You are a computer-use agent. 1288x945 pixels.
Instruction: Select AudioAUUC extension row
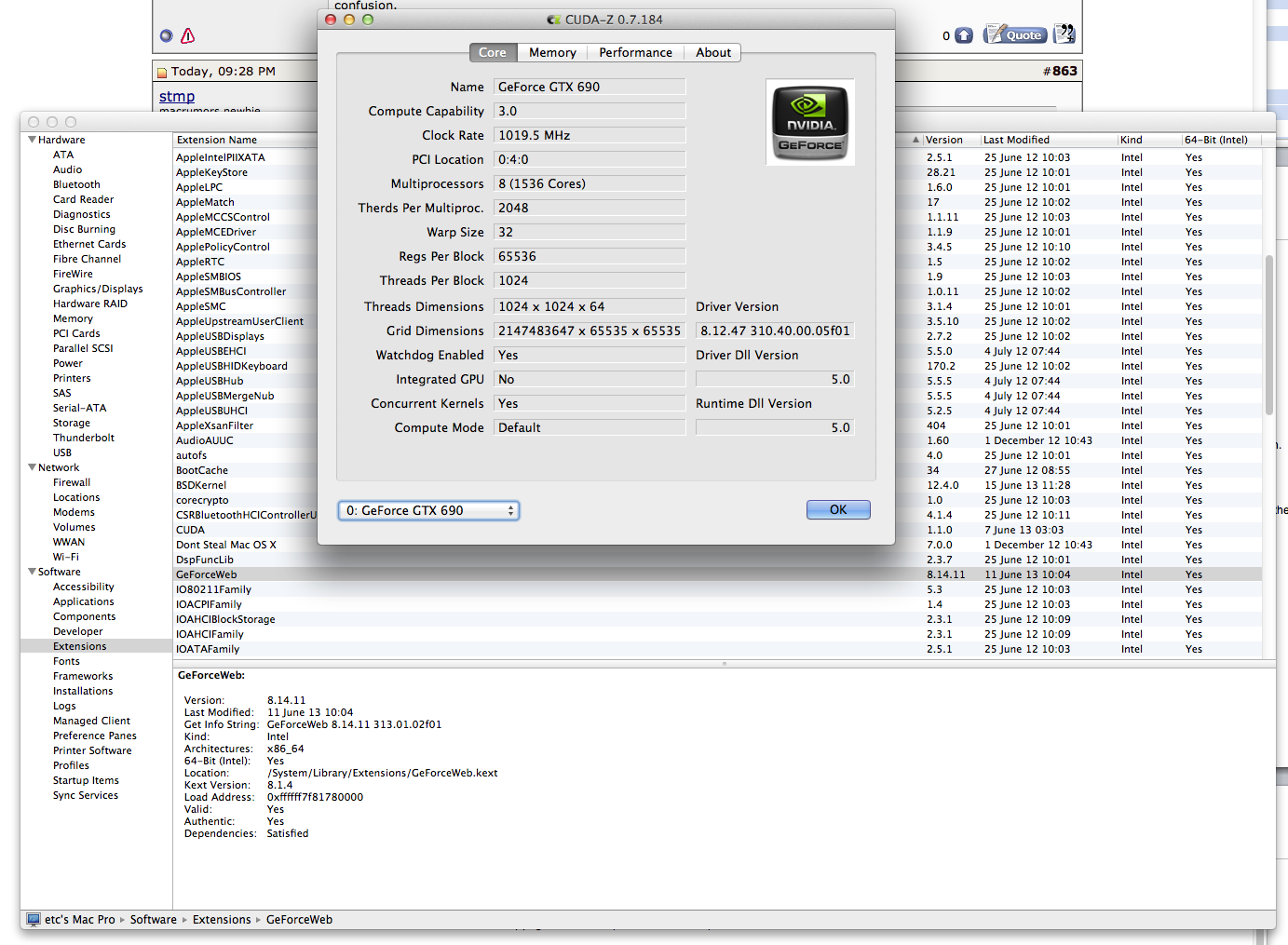click(x=246, y=440)
